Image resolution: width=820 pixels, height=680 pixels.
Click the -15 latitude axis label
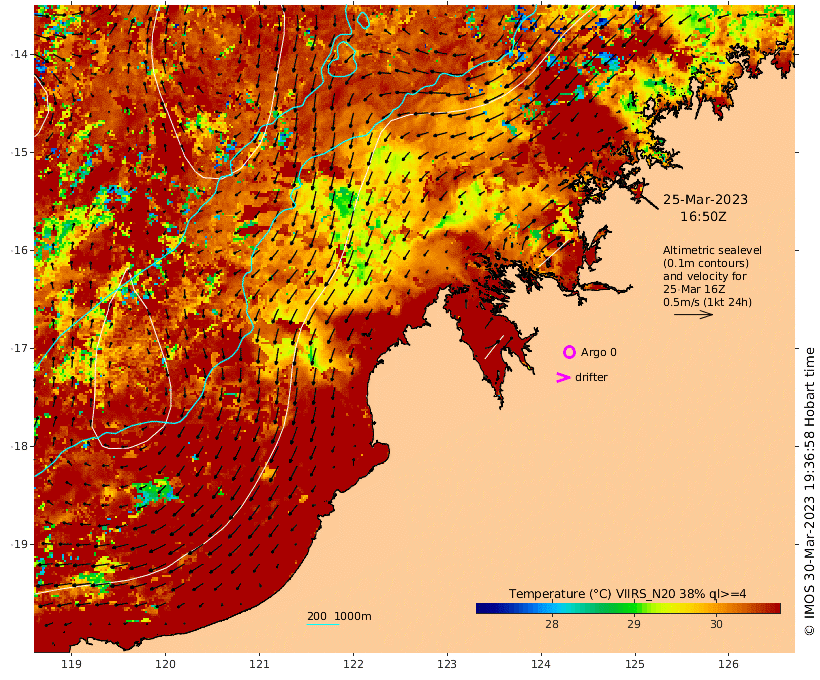point(19,152)
